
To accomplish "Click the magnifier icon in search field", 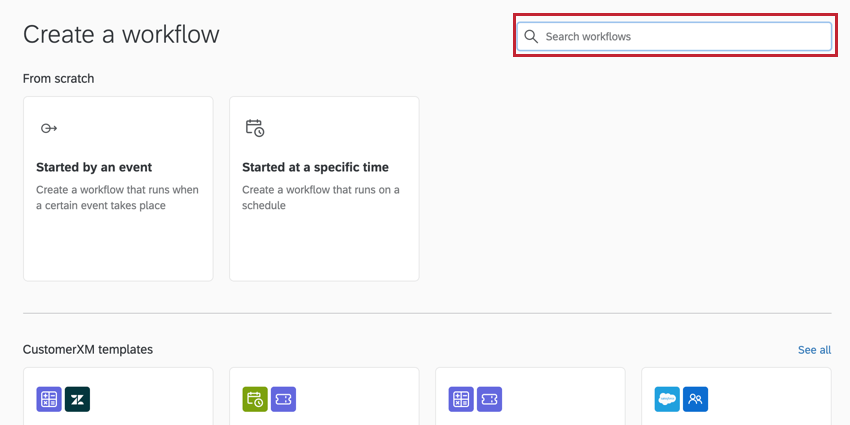I will [x=531, y=37].
